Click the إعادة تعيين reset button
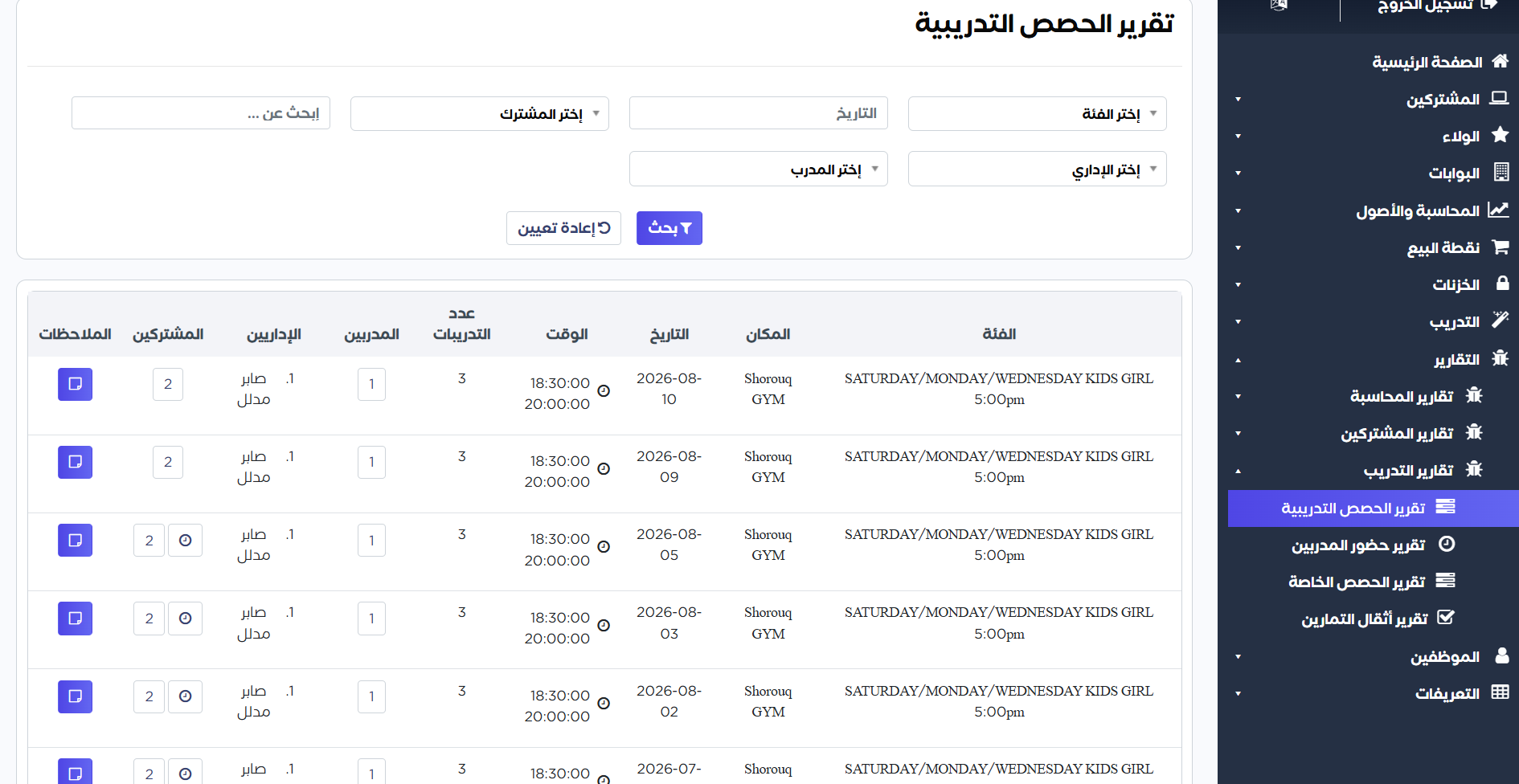Image resolution: width=1519 pixels, height=784 pixels. tap(563, 228)
